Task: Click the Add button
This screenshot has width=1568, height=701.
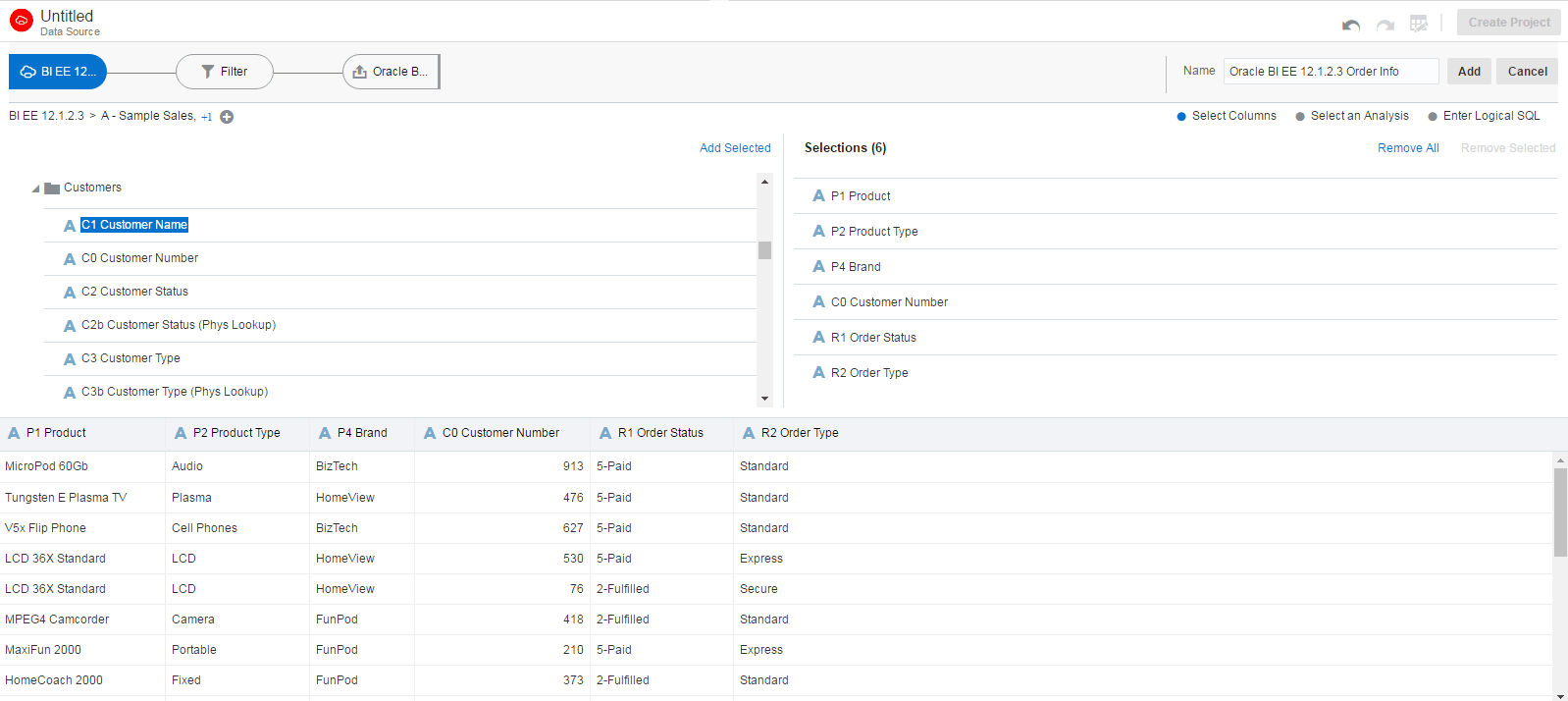Action: tap(1469, 72)
